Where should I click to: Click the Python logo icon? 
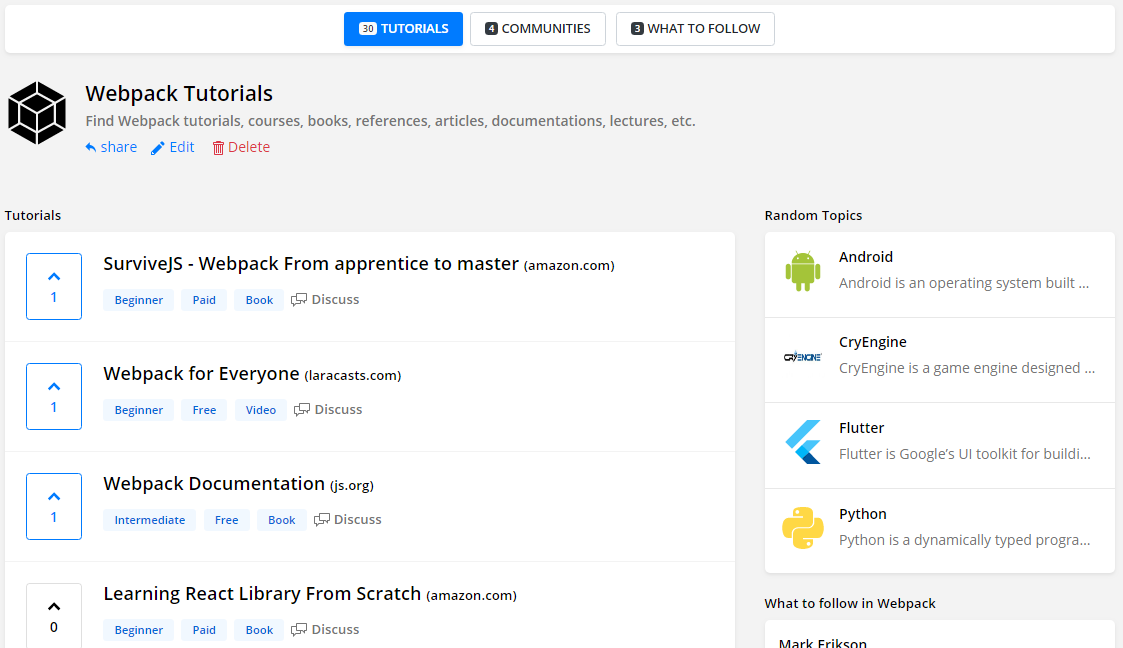click(803, 528)
